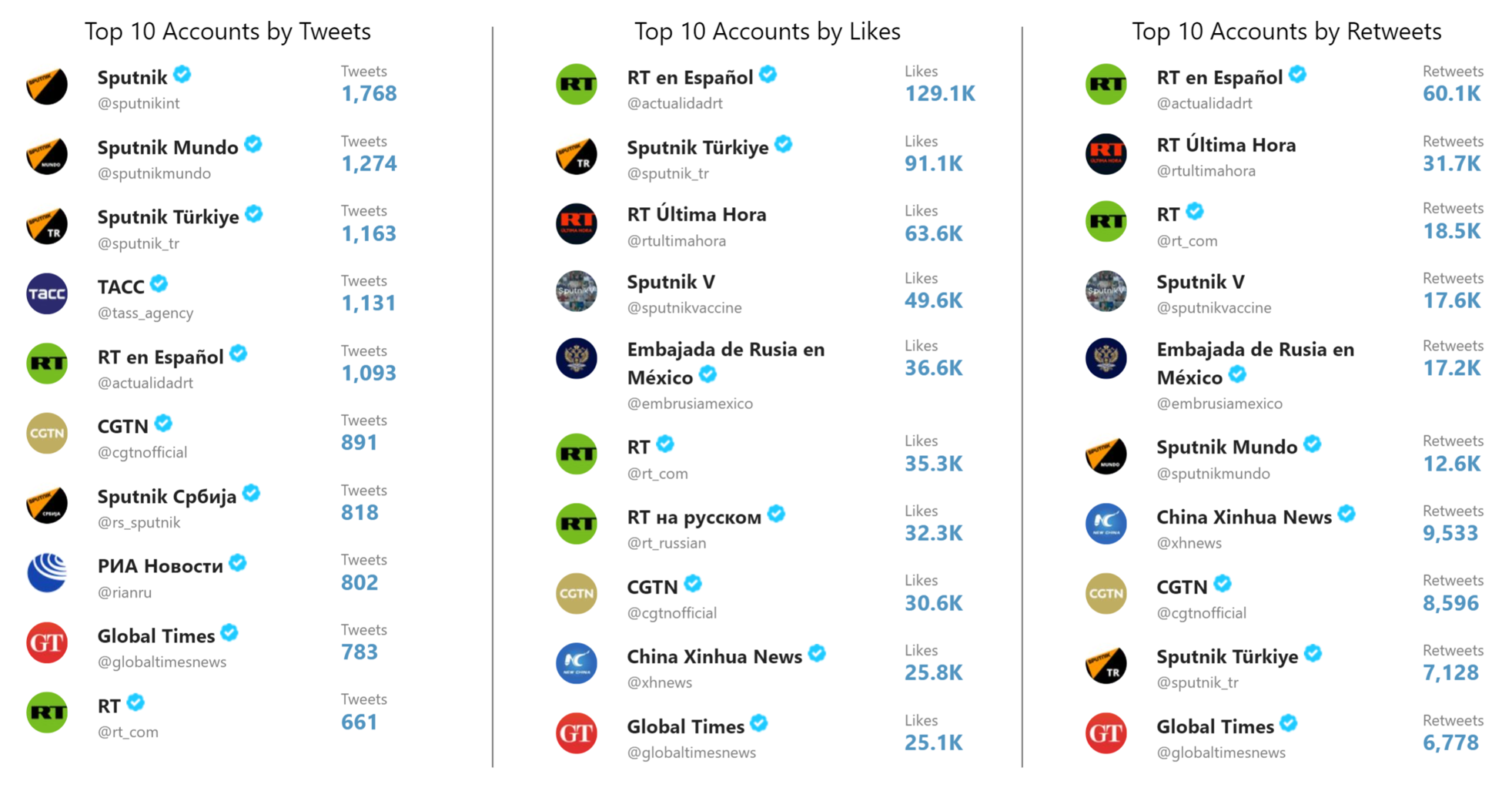Click Global Times avatar in Likes column

[577, 733]
